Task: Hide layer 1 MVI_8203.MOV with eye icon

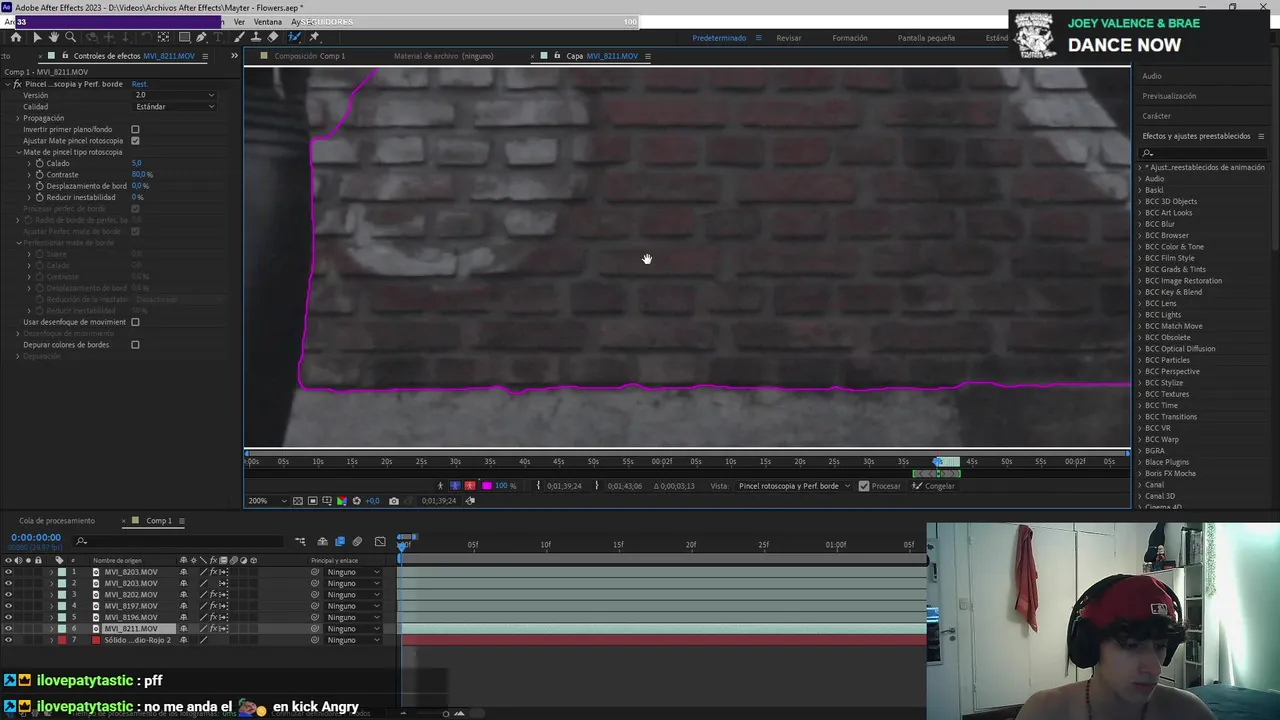Action: pos(8,572)
